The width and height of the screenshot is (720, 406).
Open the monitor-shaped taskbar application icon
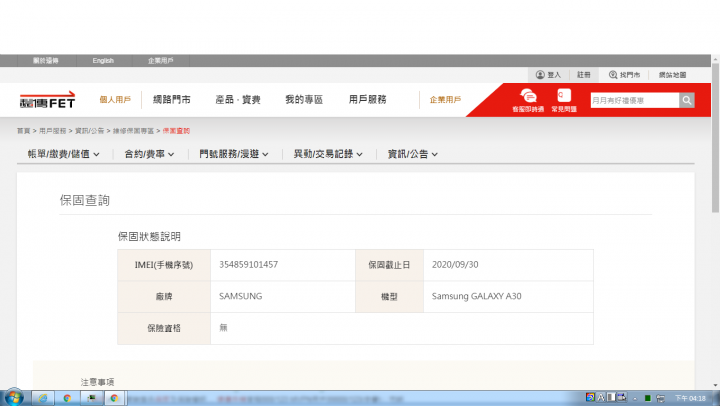(x=91, y=398)
